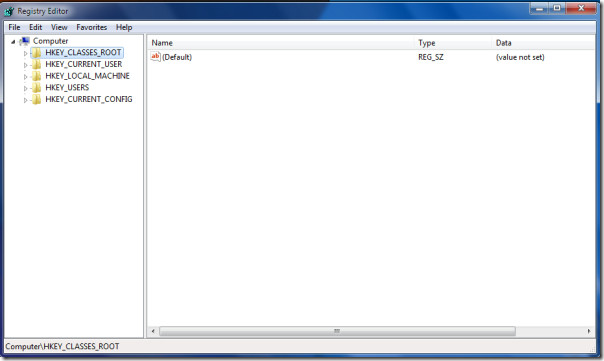Select the HKEY_CURRENT_USER label

coord(84,64)
